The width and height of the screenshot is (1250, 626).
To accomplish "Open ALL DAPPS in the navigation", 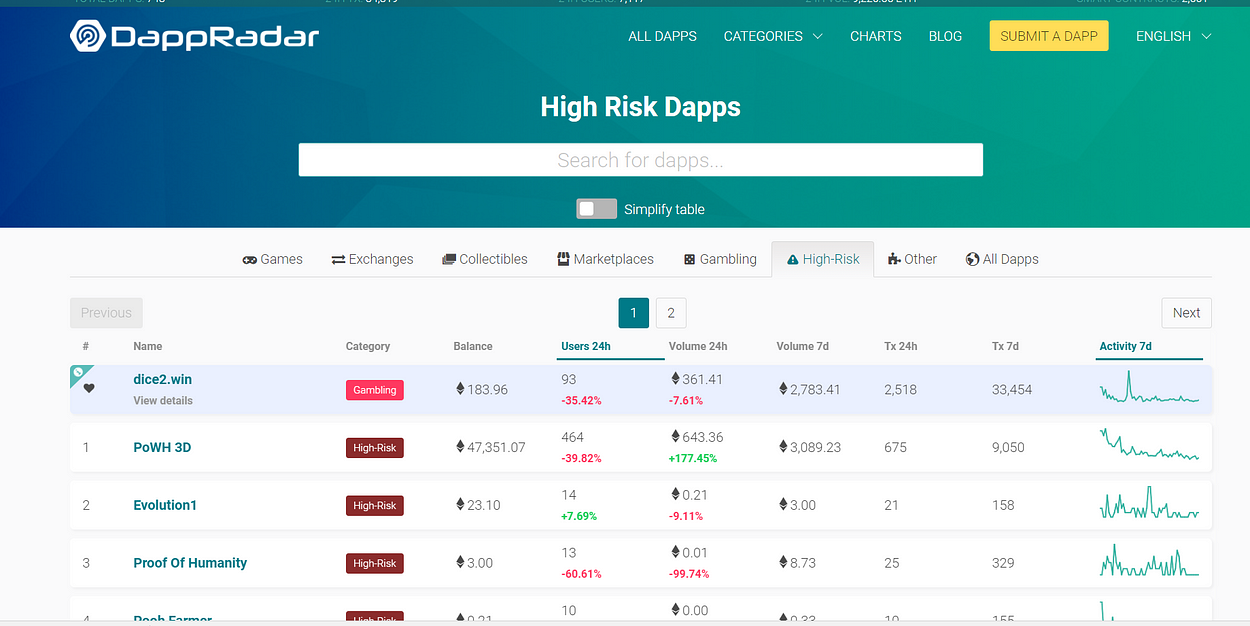I will (662, 36).
